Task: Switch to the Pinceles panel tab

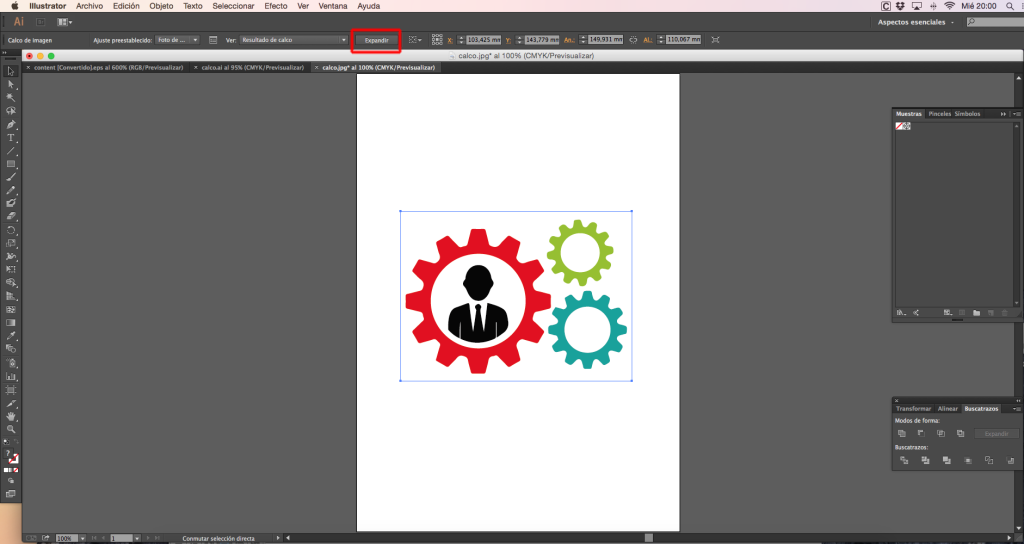Action: (x=939, y=114)
